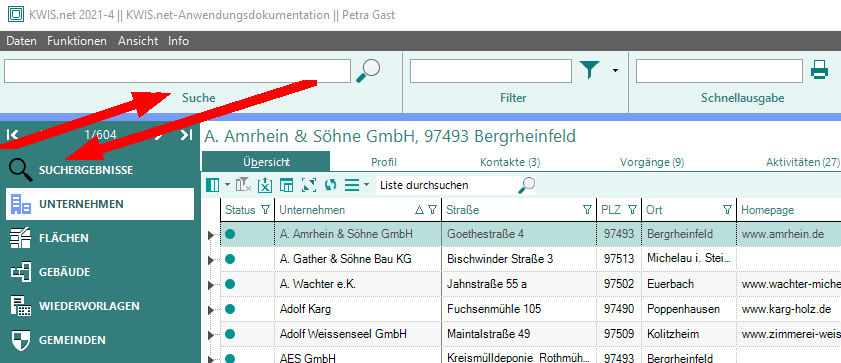Open the Funktionen menu
The image size is (841, 363).
(x=77, y=41)
